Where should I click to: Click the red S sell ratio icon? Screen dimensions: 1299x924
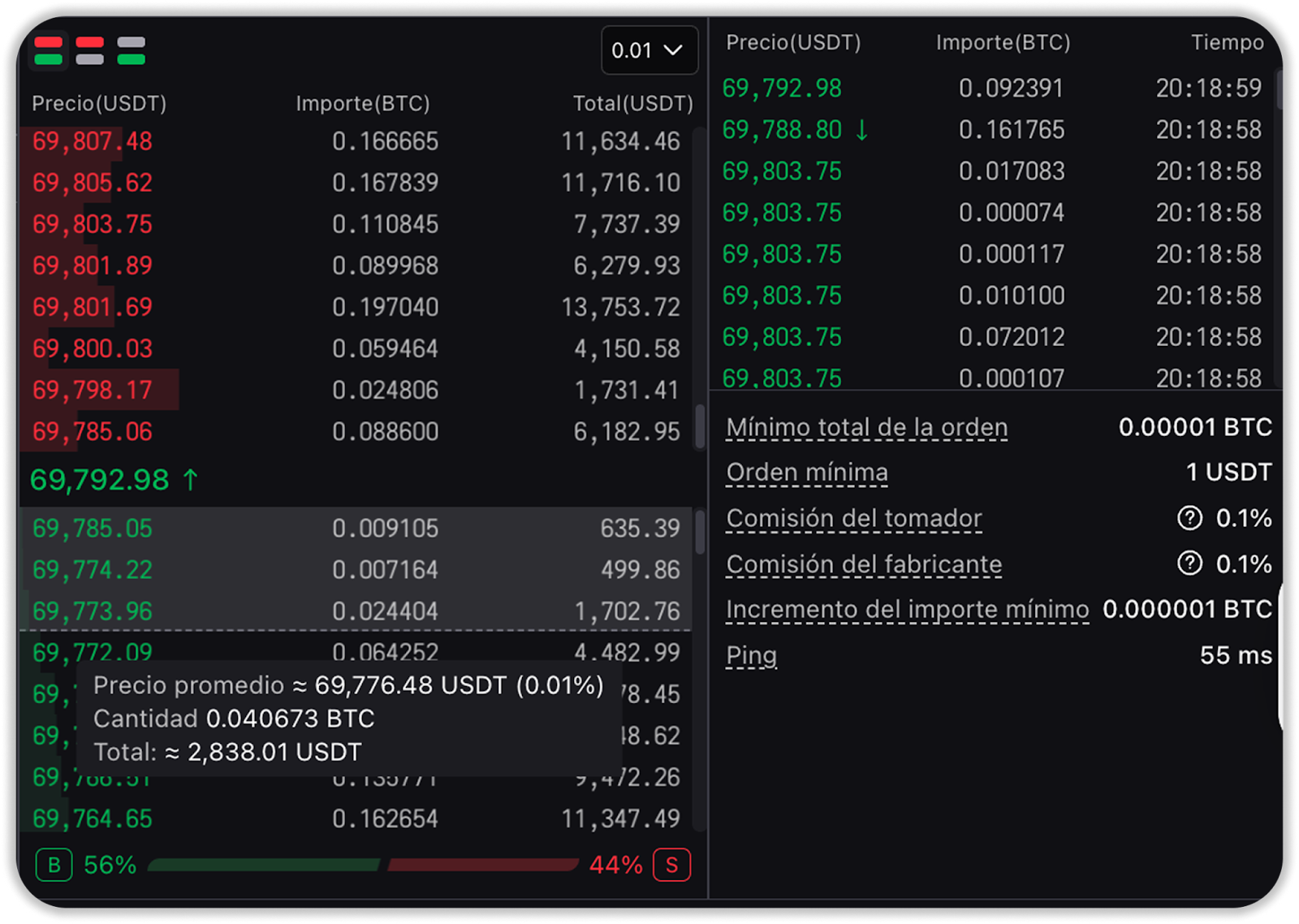[671, 866]
